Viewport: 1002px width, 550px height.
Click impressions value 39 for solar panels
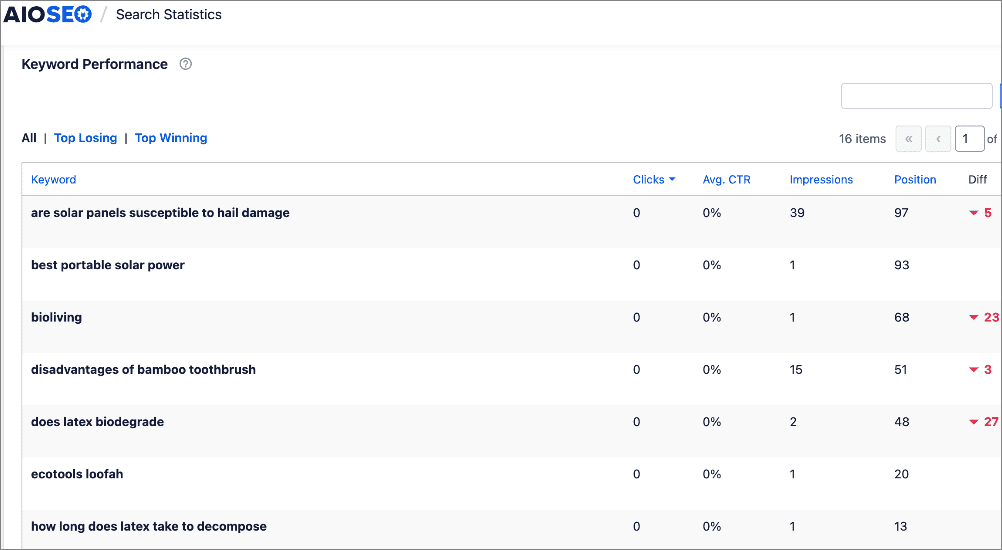(797, 213)
